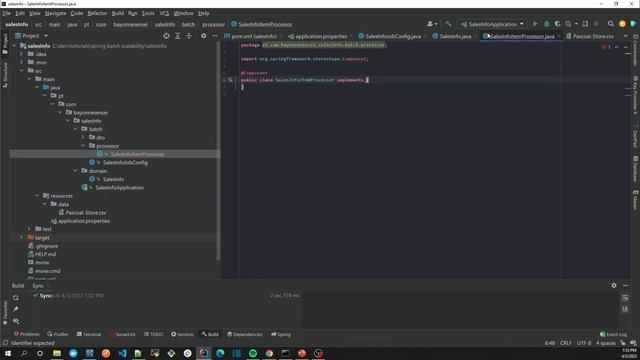Select Pascoal-Store.csv in project tree
This screenshot has width=640, height=360.
click(86, 213)
